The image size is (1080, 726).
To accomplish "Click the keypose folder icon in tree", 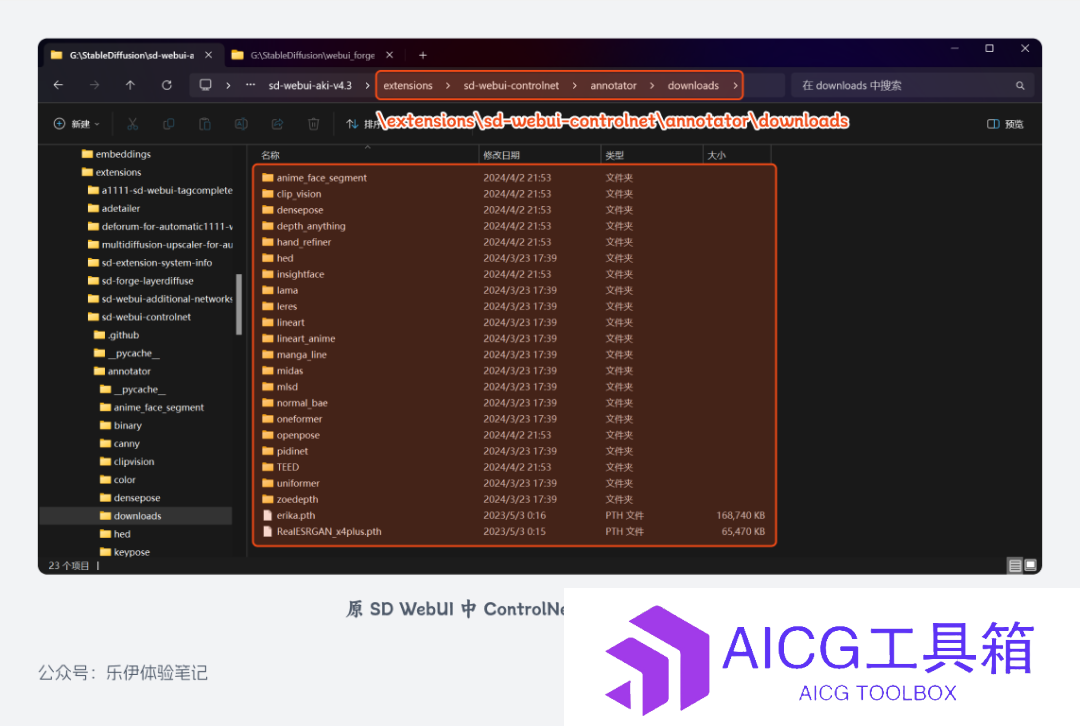I will pyautogui.click(x=105, y=552).
